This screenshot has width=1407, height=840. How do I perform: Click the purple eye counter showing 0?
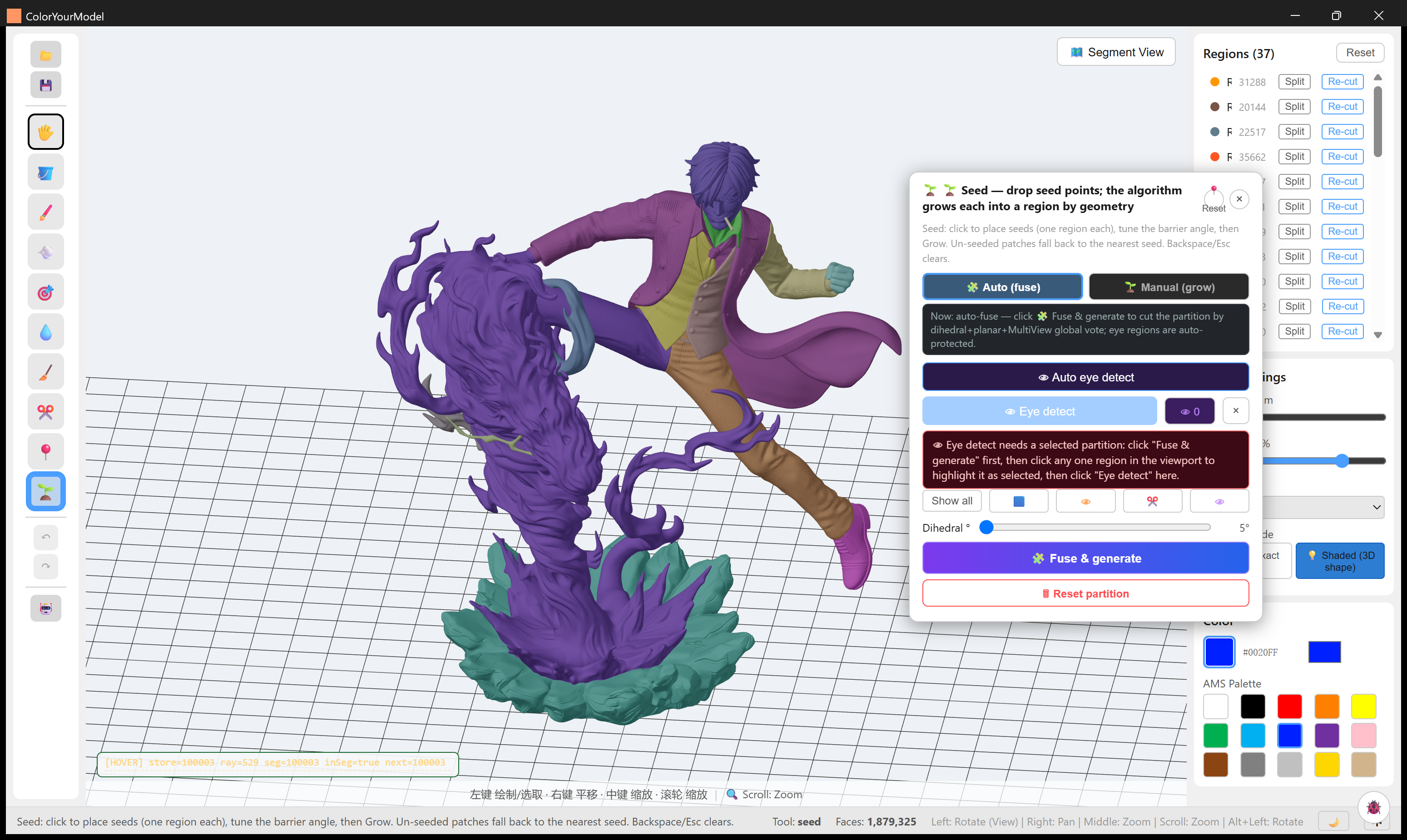(x=1189, y=411)
